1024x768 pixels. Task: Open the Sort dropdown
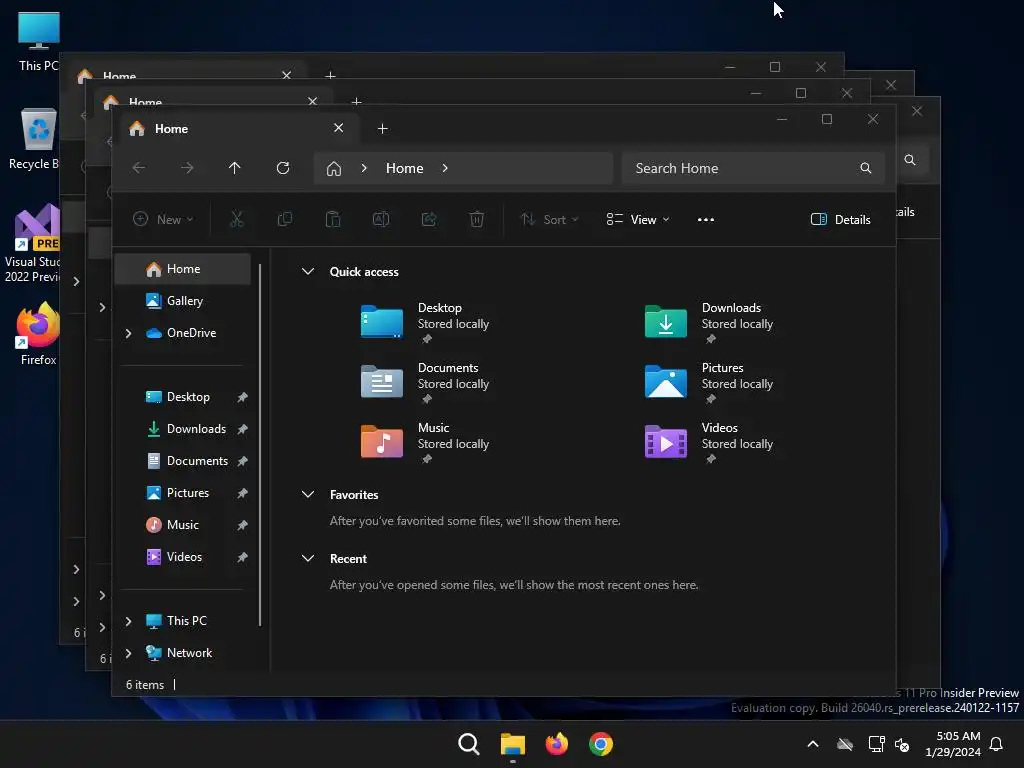(549, 219)
